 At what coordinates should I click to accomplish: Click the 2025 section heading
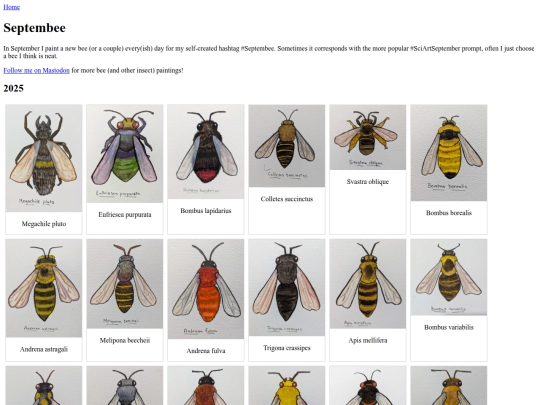pyautogui.click(x=13, y=89)
